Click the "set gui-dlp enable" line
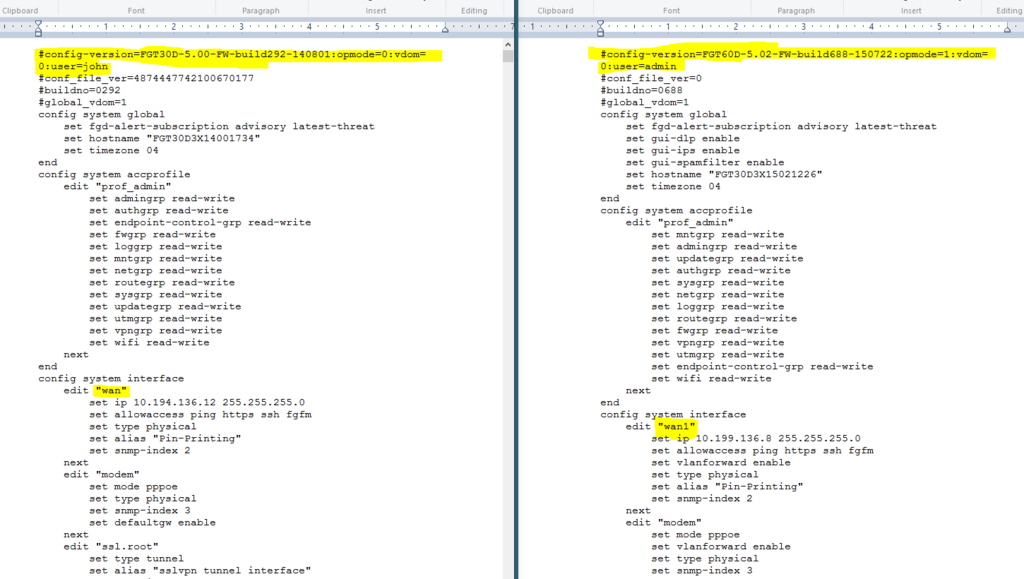Image resolution: width=1024 pixels, height=579 pixels. click(x=682, y=138)
